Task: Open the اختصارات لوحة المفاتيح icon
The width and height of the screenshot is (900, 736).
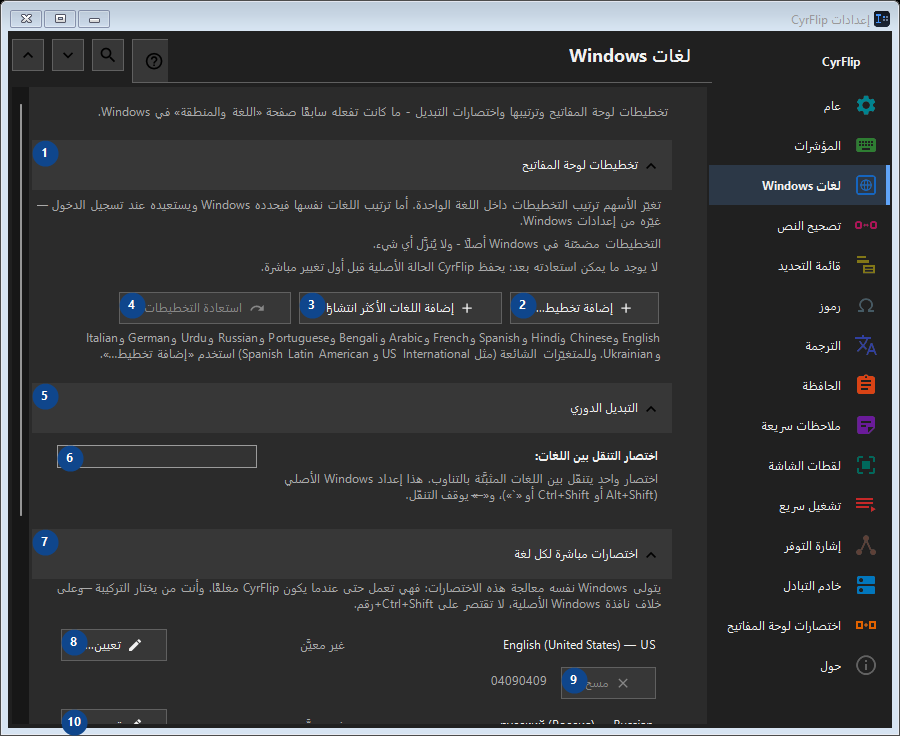Action: [866, 625]
